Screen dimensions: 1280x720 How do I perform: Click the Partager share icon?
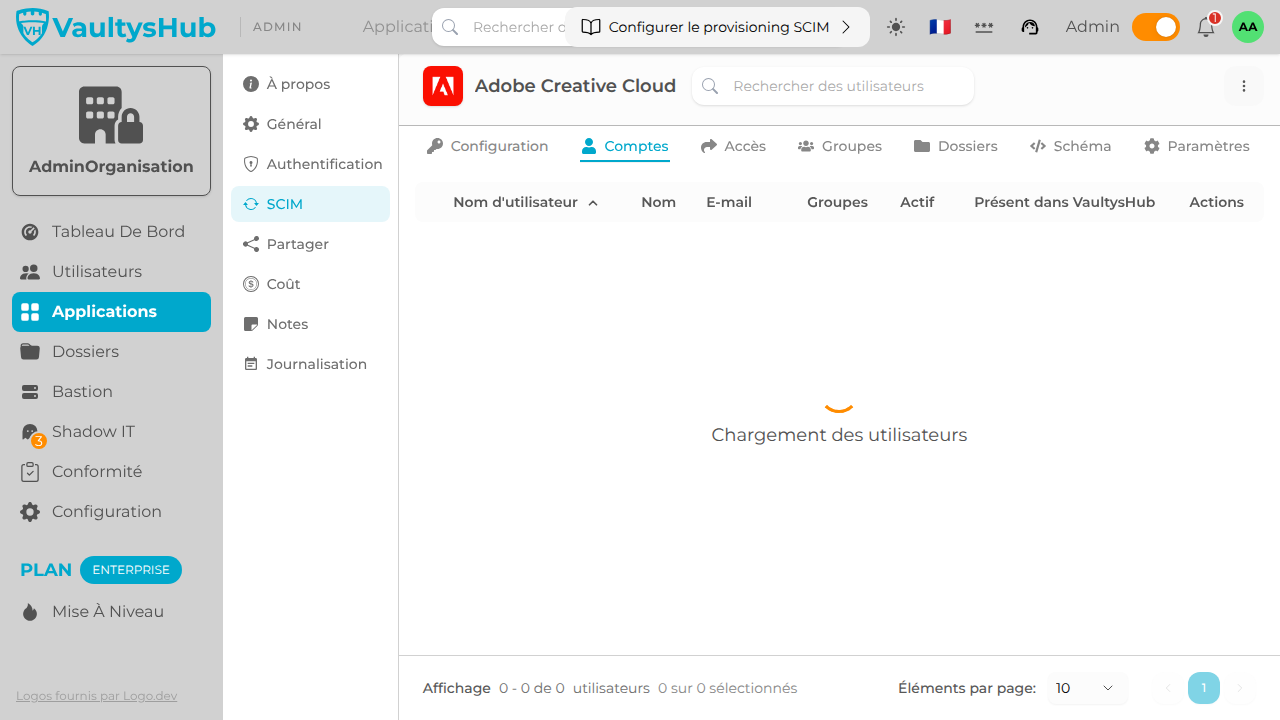point(251,244)
